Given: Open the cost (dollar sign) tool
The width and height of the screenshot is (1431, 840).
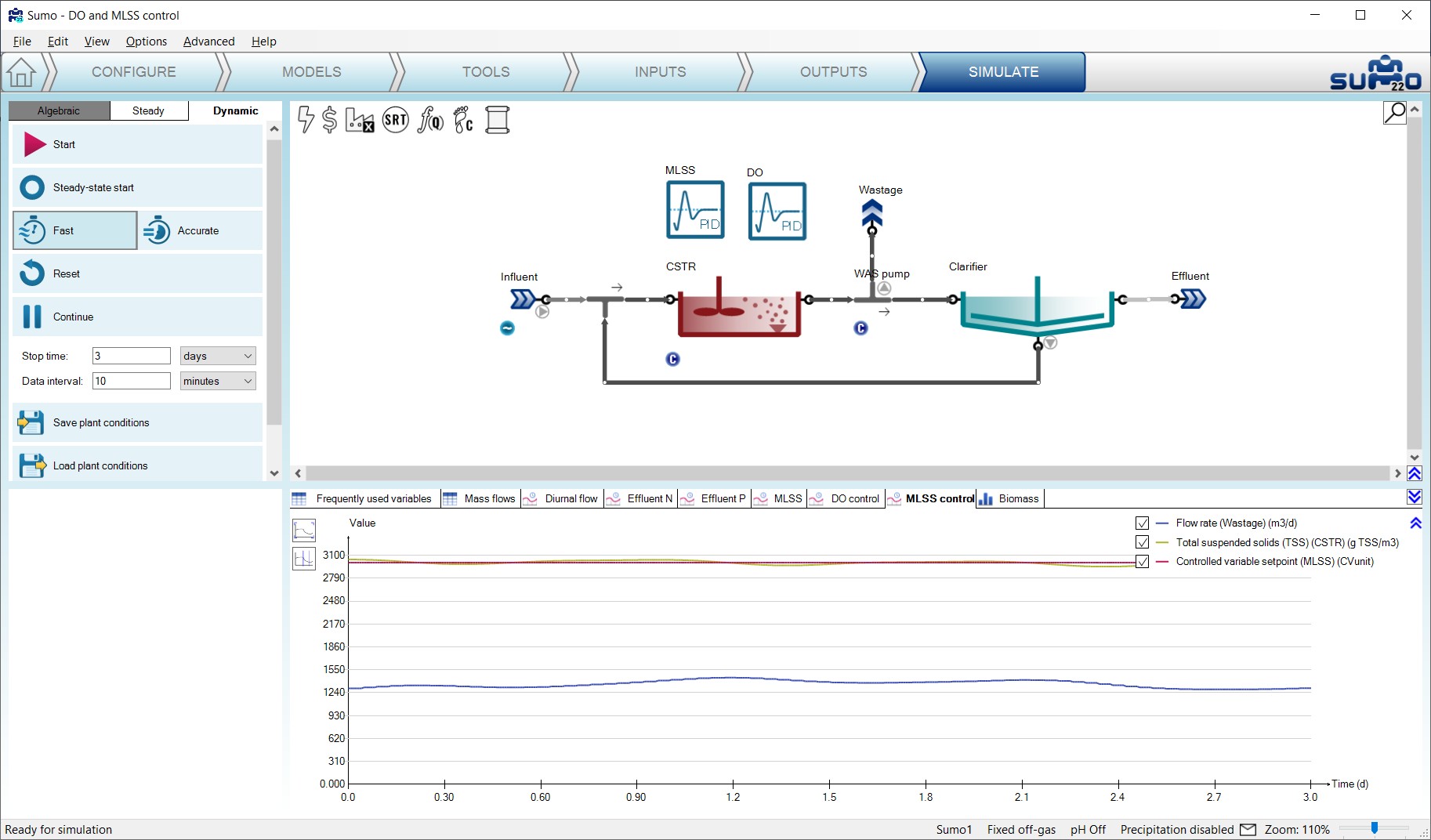Looking at the screenshot, I should pyautogui.click(x=330, y=120).
